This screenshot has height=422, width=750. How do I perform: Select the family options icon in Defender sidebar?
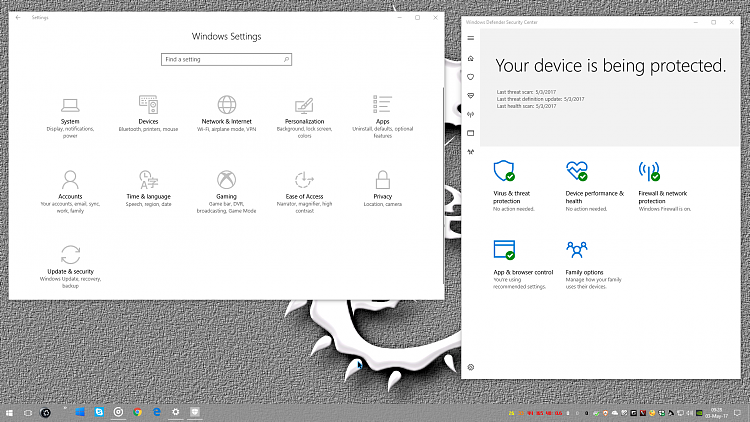471,152
